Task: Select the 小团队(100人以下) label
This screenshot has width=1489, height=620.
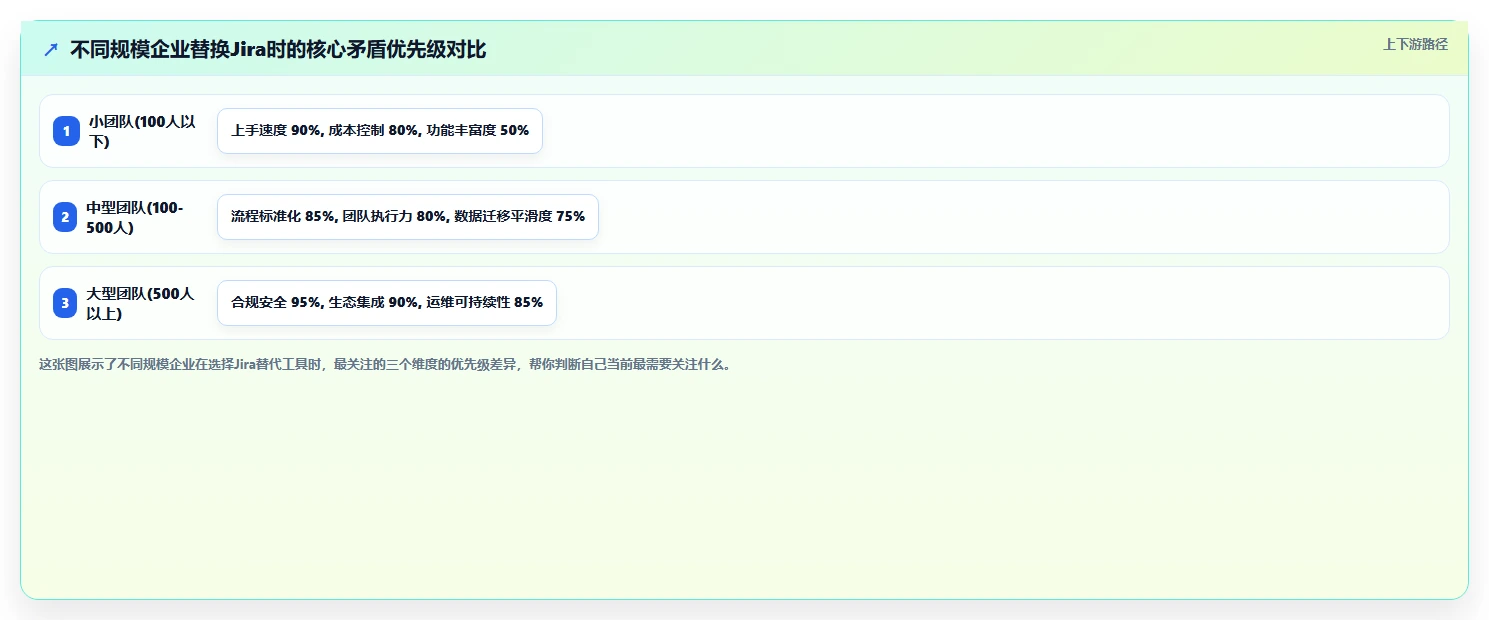Action: pos(142,131)
